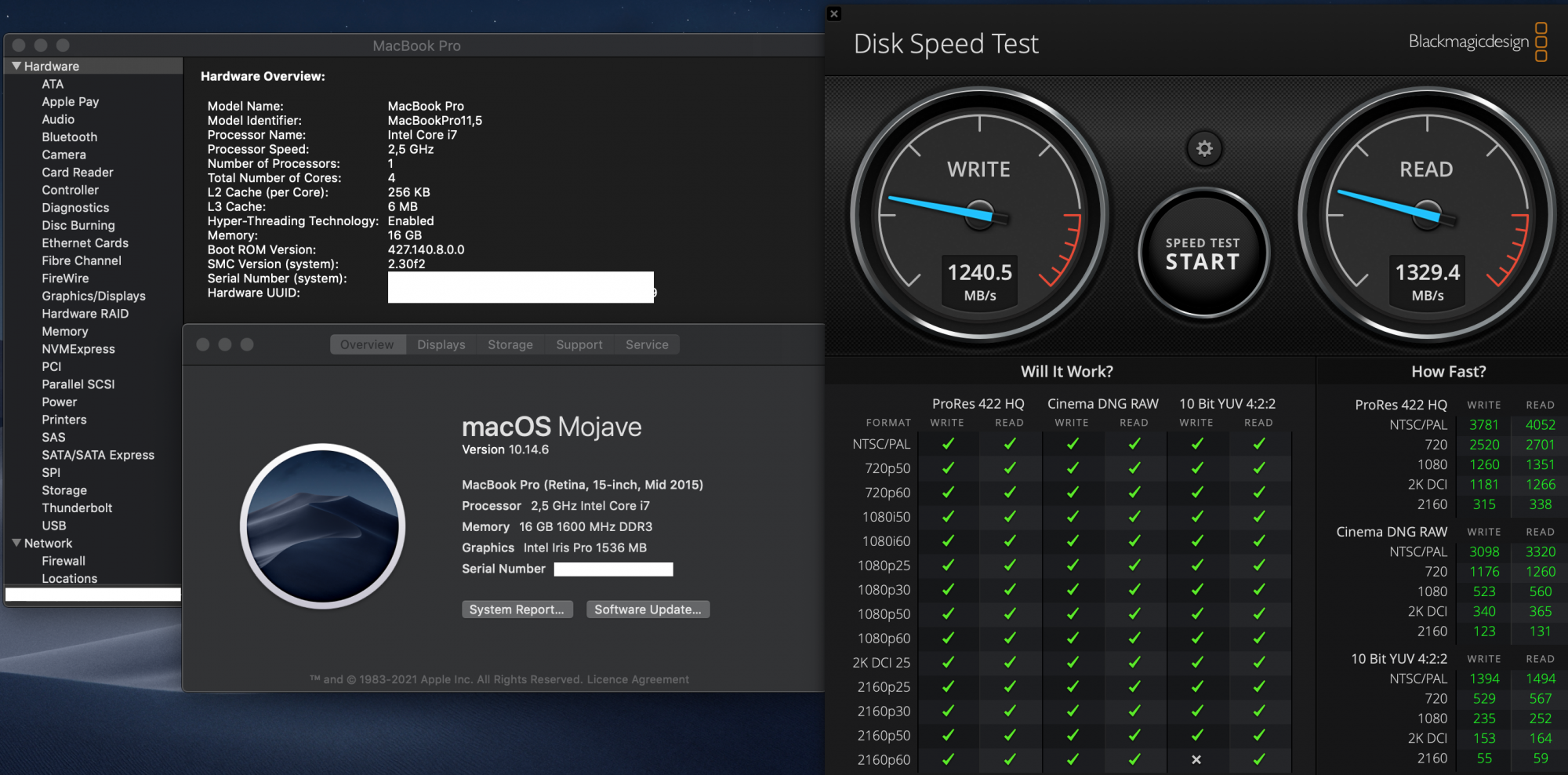Click the READ gauge 1329.4 MB/s readout
This screenshot has height=775, width=1568.
coord(1428,282)
